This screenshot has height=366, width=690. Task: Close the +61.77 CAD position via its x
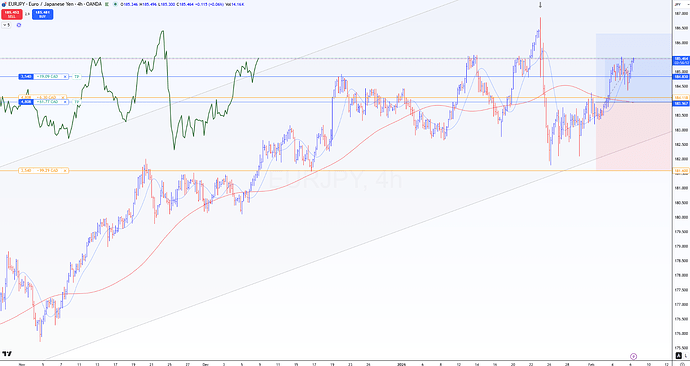click(x=65, y=102)
